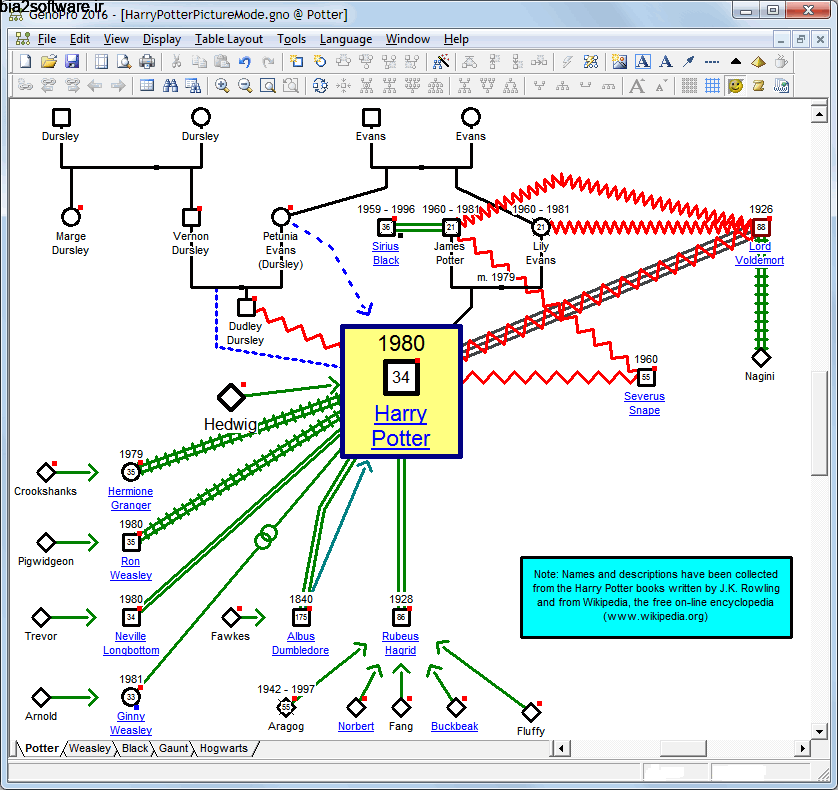Open the Severus Snape link

coord(644,403)
